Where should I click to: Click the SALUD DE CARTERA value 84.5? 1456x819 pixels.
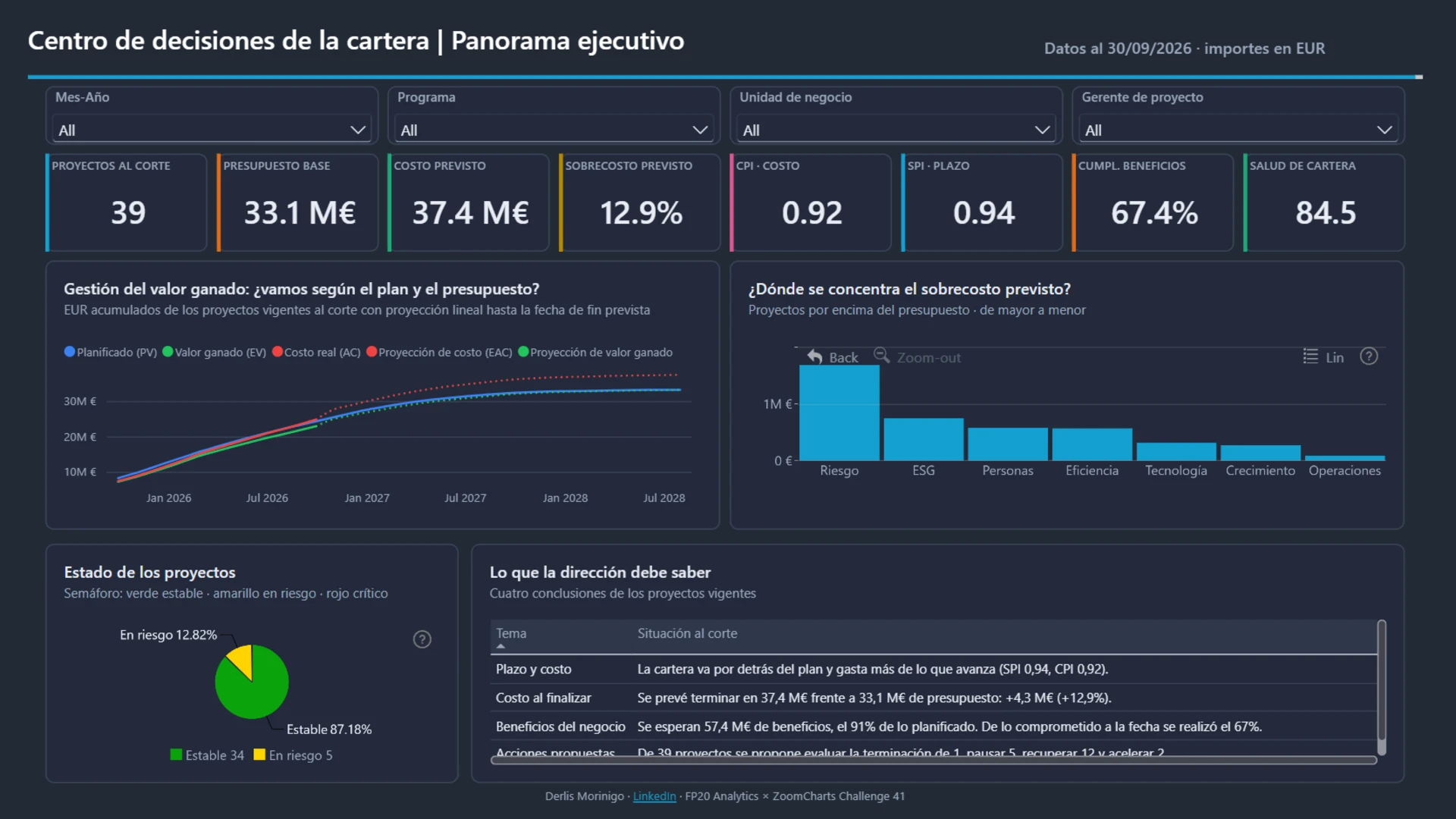[x=1326, y=212]
